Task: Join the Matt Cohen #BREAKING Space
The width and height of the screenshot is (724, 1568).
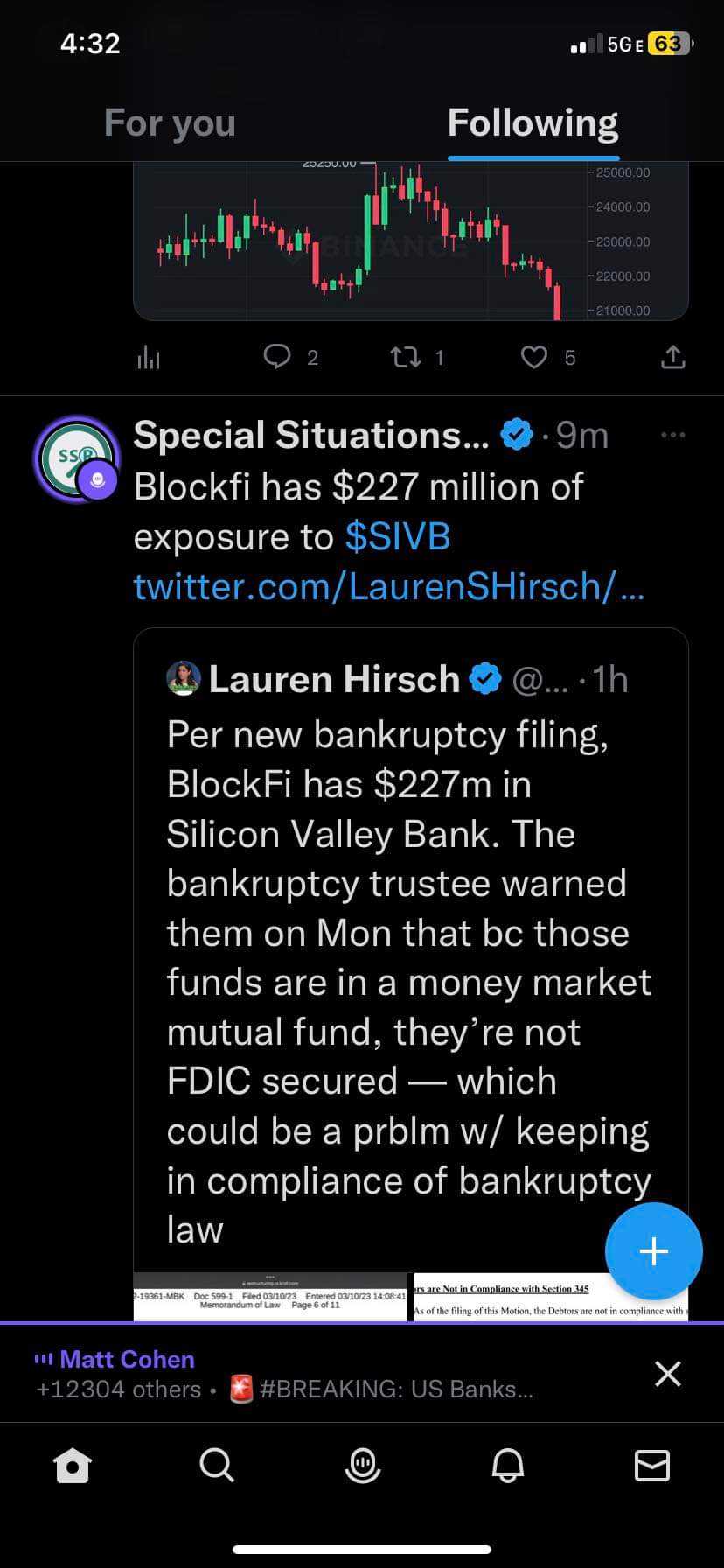Action: (306, 1374)
